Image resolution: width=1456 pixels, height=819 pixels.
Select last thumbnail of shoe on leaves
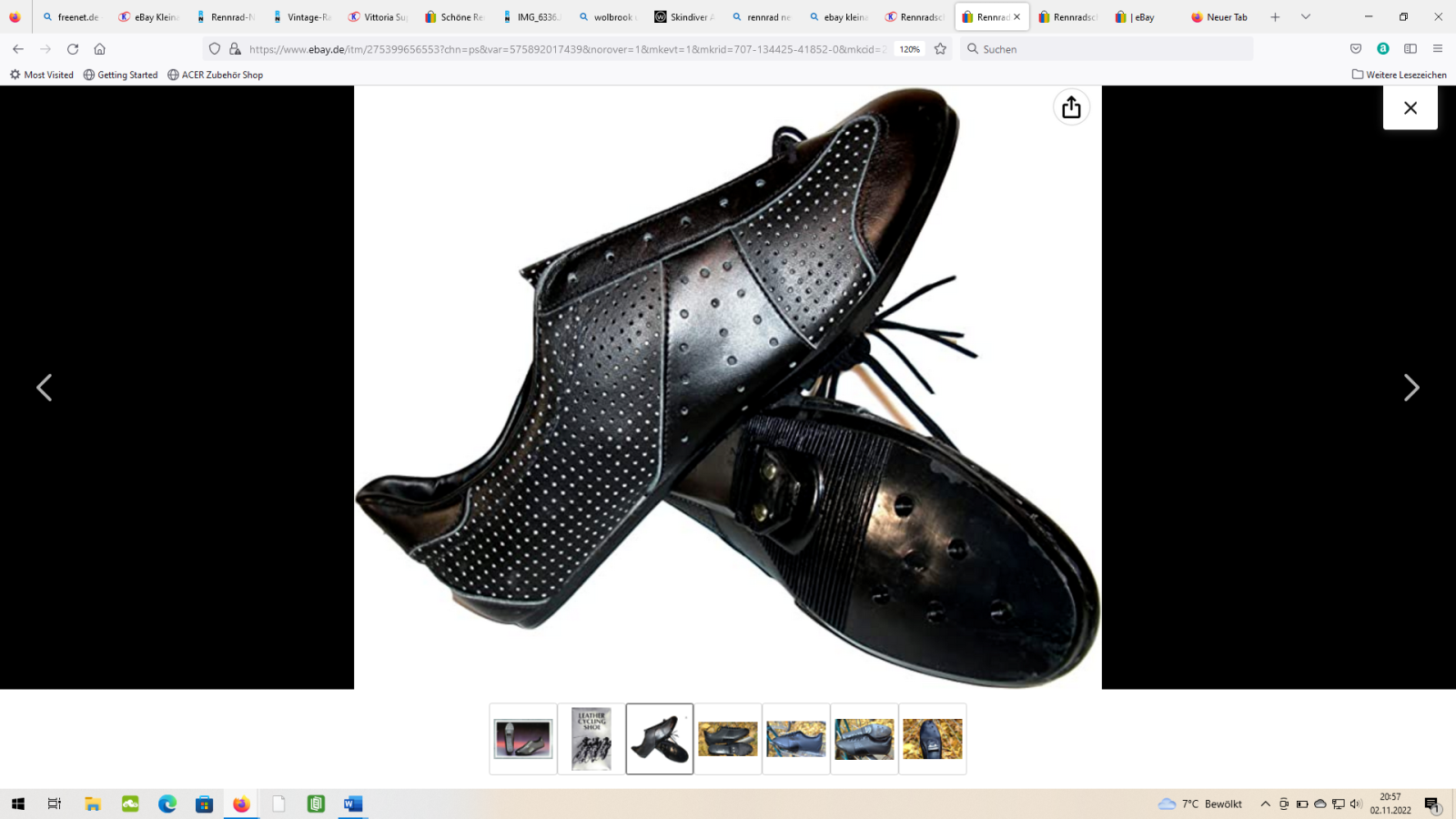click(933, 739)
